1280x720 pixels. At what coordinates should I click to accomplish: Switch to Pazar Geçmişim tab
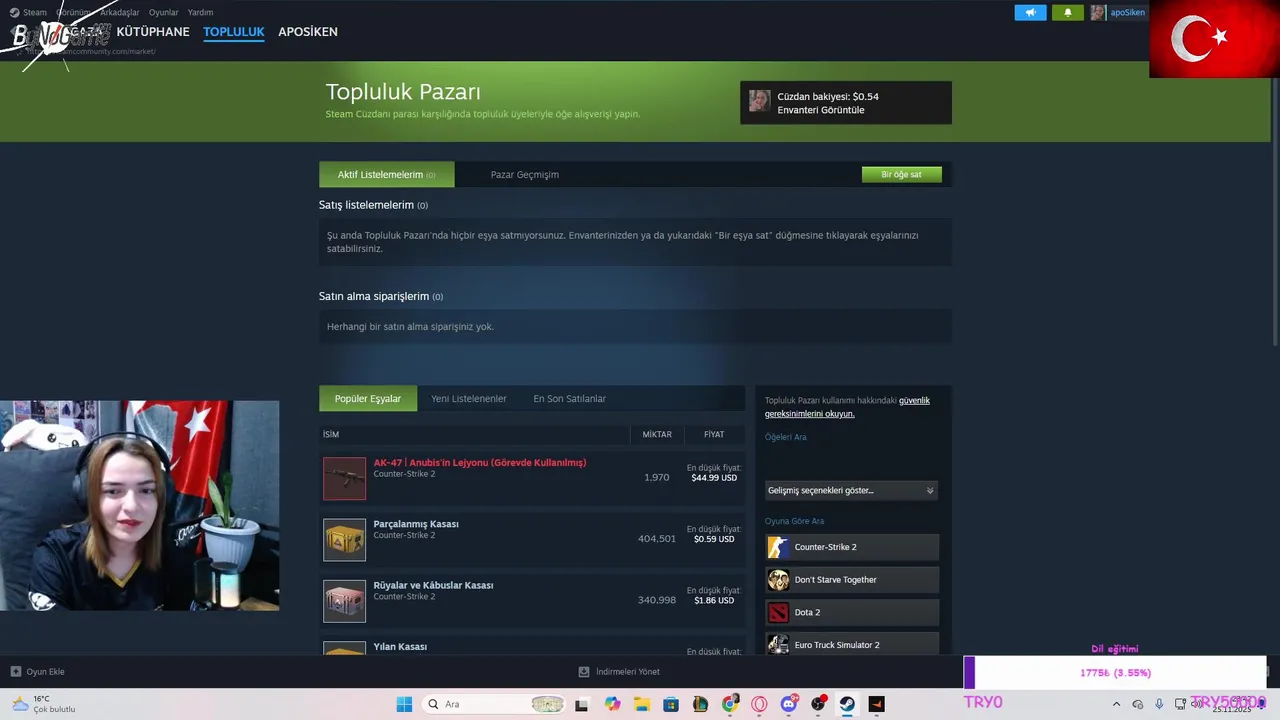click(525, 174)
